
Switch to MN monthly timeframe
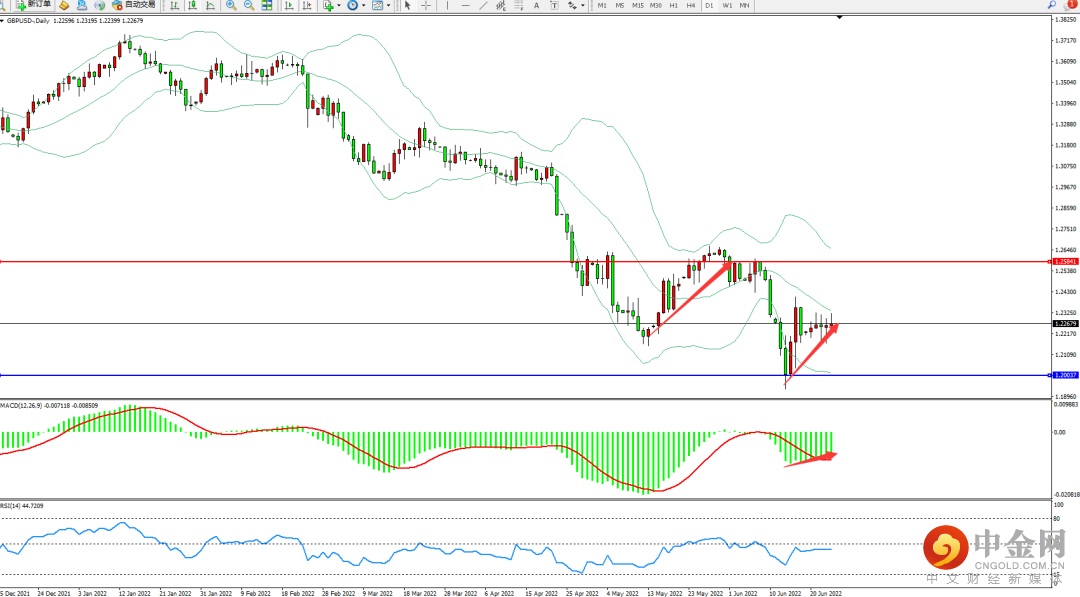coord(744,5)
